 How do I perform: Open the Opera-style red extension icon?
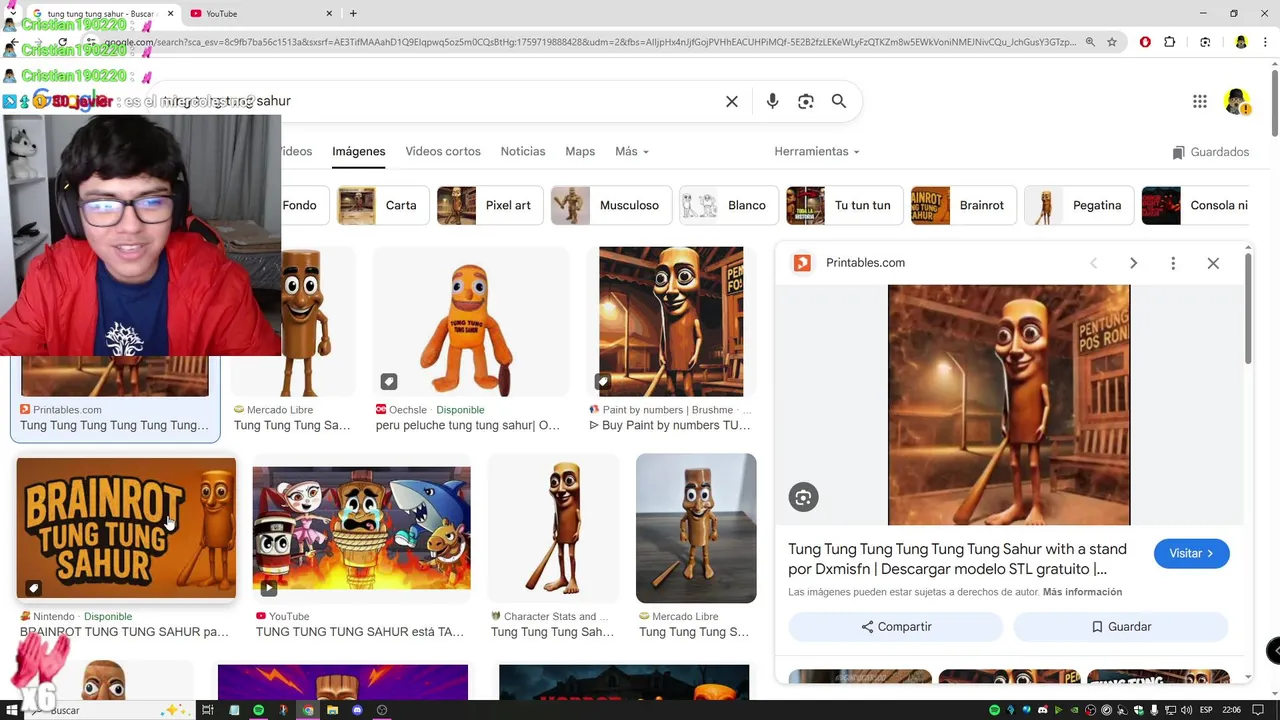click(x=1145, y=42)
